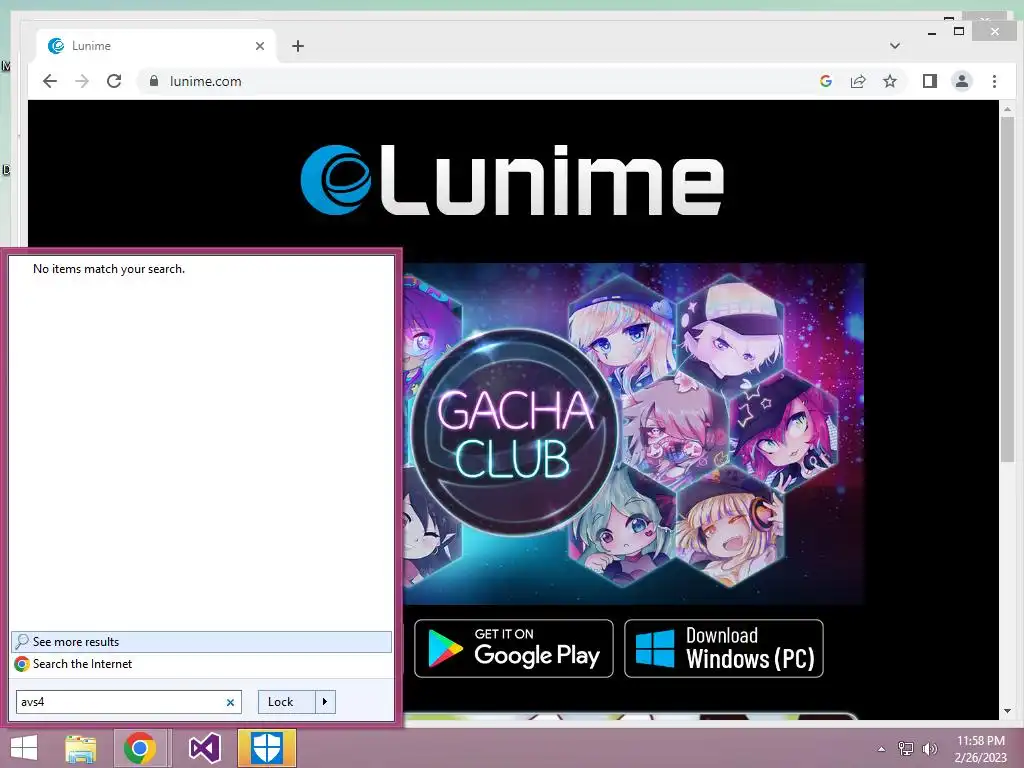Open the Gacha Club banner
Image resolution: width=1024 pixels, height=768 pixels.
633,434
